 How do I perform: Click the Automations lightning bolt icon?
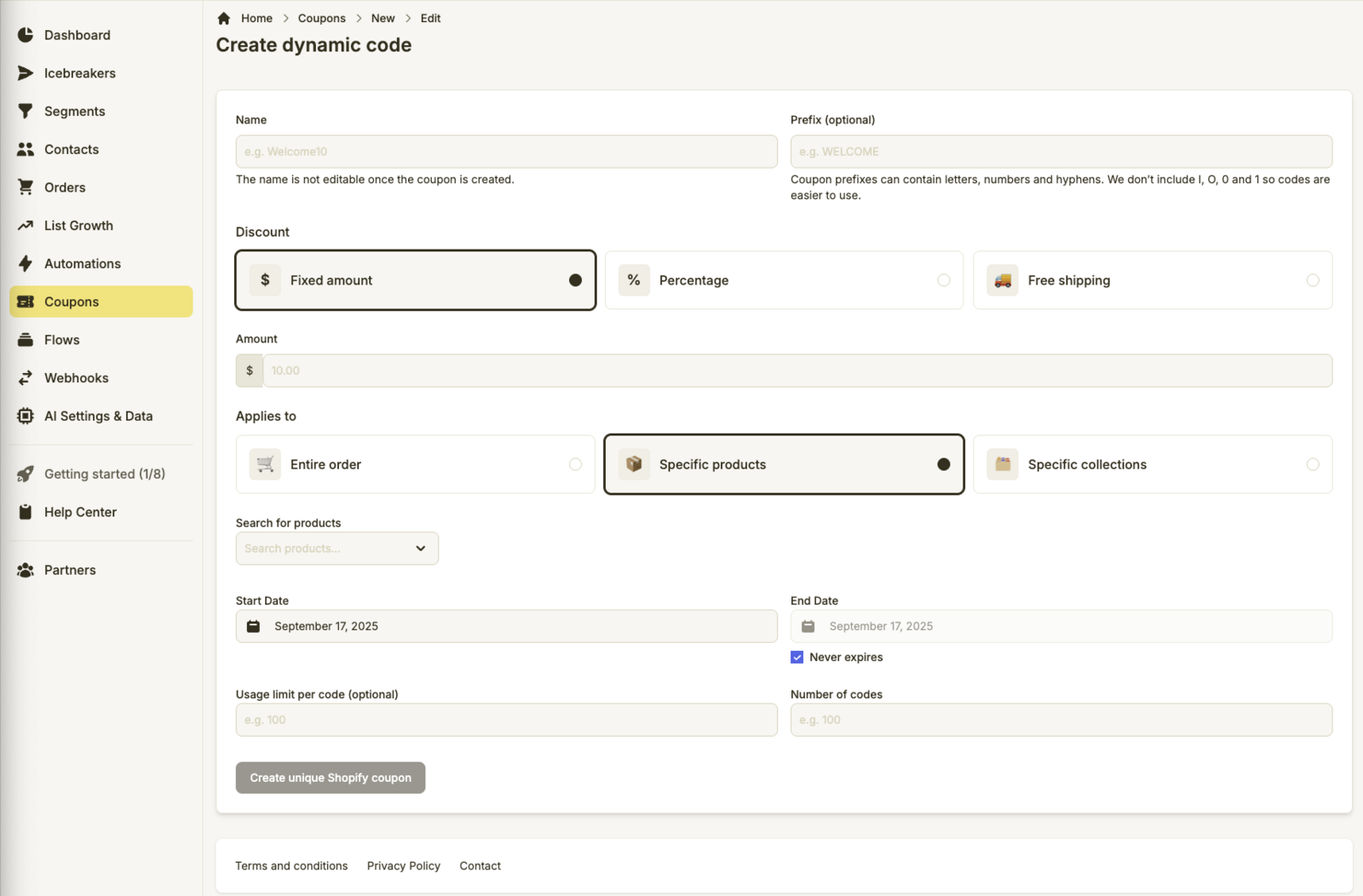click(x=26, y=264)
